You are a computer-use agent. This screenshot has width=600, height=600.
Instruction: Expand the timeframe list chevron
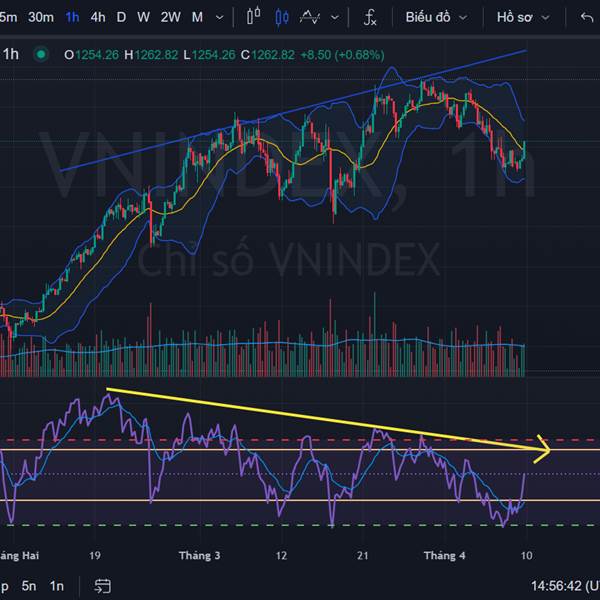(220, 18)
